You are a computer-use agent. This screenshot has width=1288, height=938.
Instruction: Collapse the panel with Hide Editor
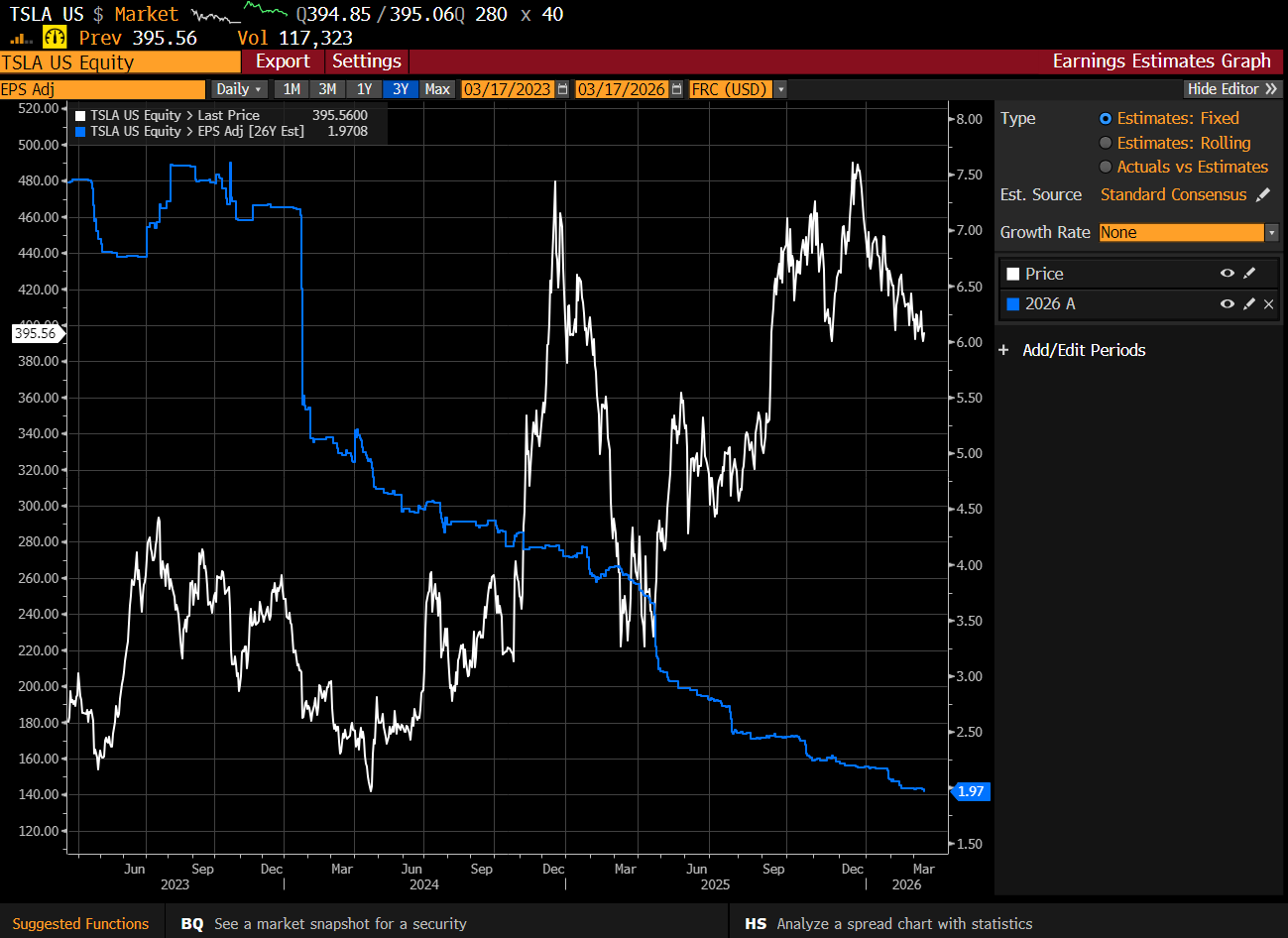point(1232,89)
